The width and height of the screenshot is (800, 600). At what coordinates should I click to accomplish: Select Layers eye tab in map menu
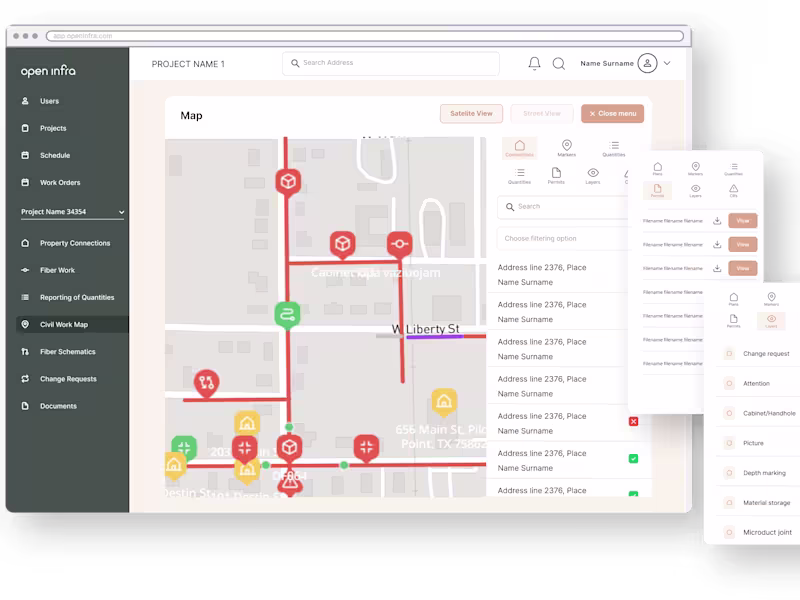(593, 176)
